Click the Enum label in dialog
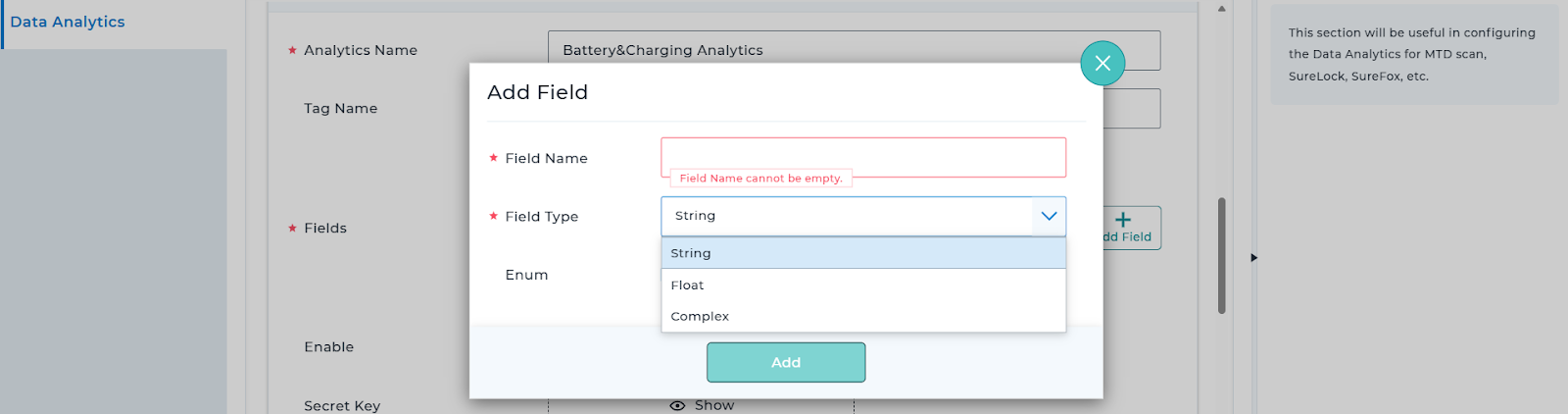Screen dimensions: 1568x414 click(x=526, y=275)
